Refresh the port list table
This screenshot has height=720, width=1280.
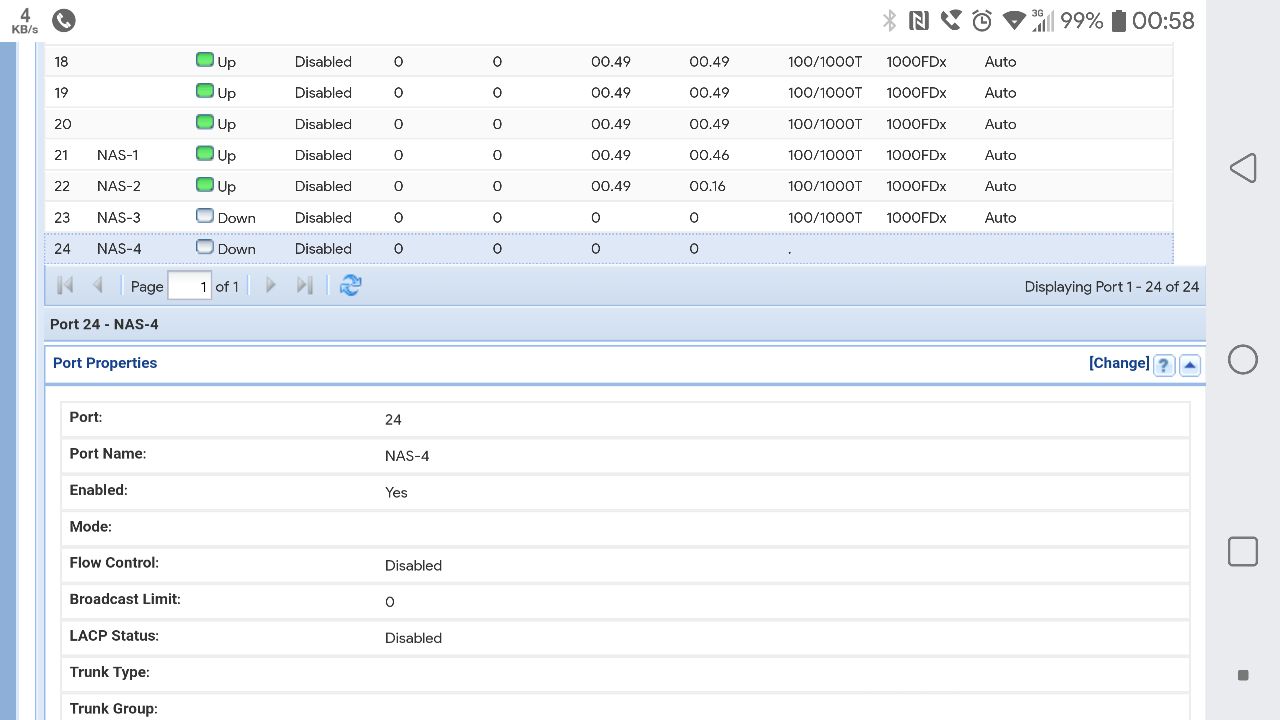pyautogui.click(x=350, y=286)
